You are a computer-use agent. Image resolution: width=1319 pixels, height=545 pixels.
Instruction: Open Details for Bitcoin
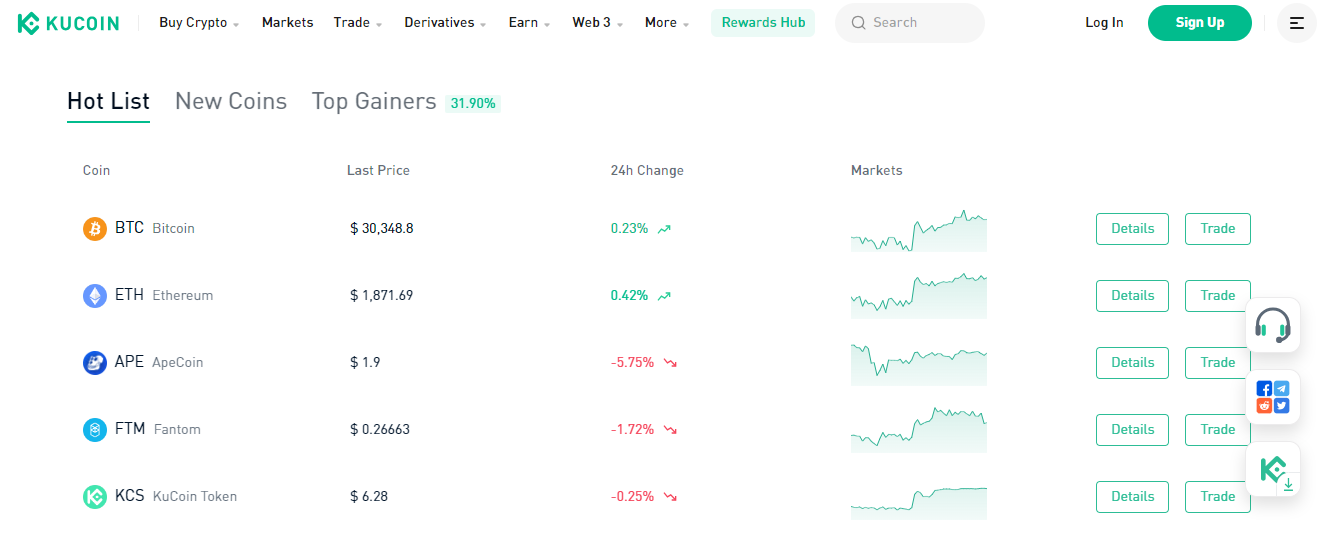click(x=1132, y=229)
